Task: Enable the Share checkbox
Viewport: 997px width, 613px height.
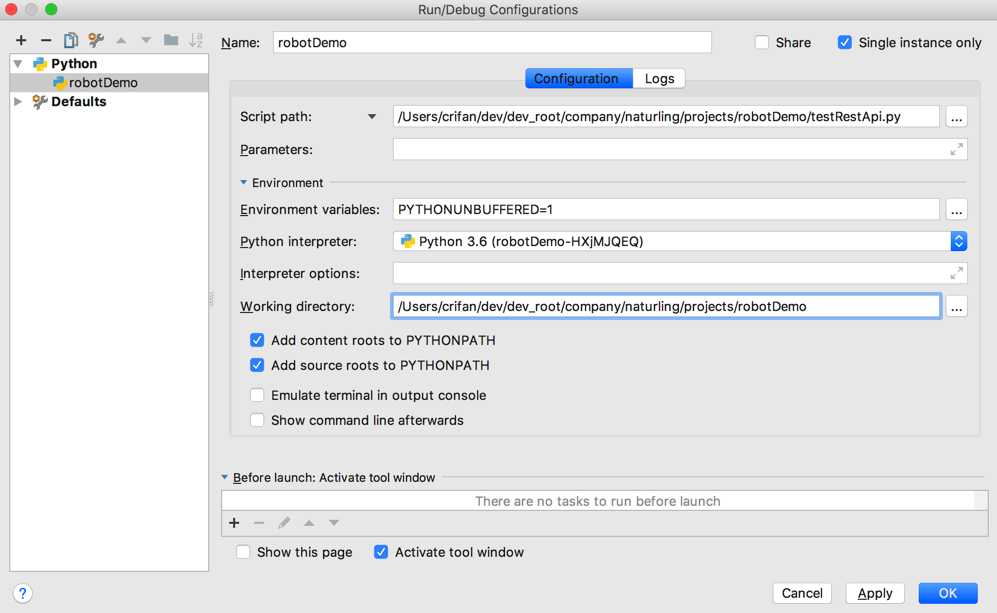Action: pyautogui.click(x=762, y=42)
